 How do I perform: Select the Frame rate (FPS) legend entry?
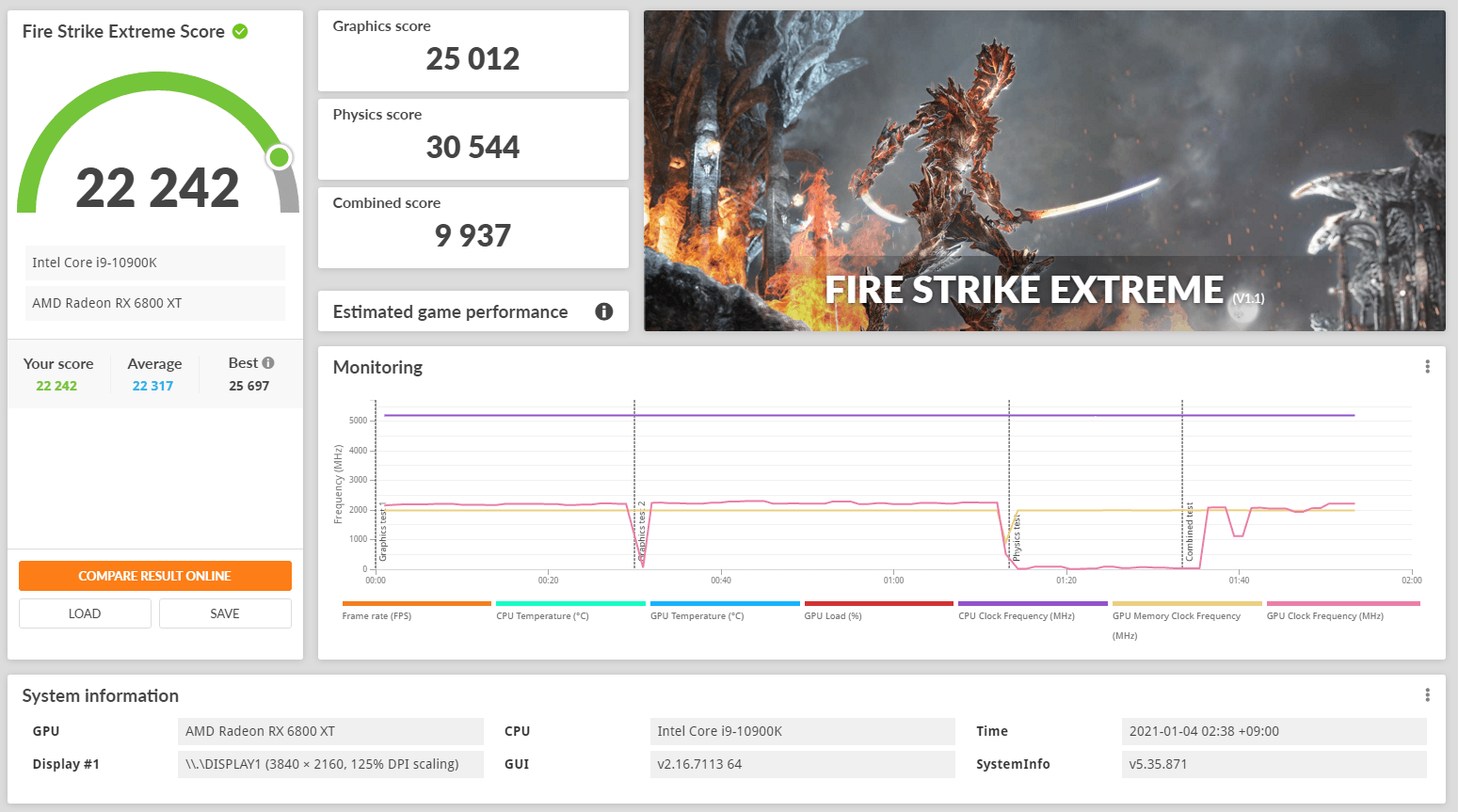(x=417, y=611)
